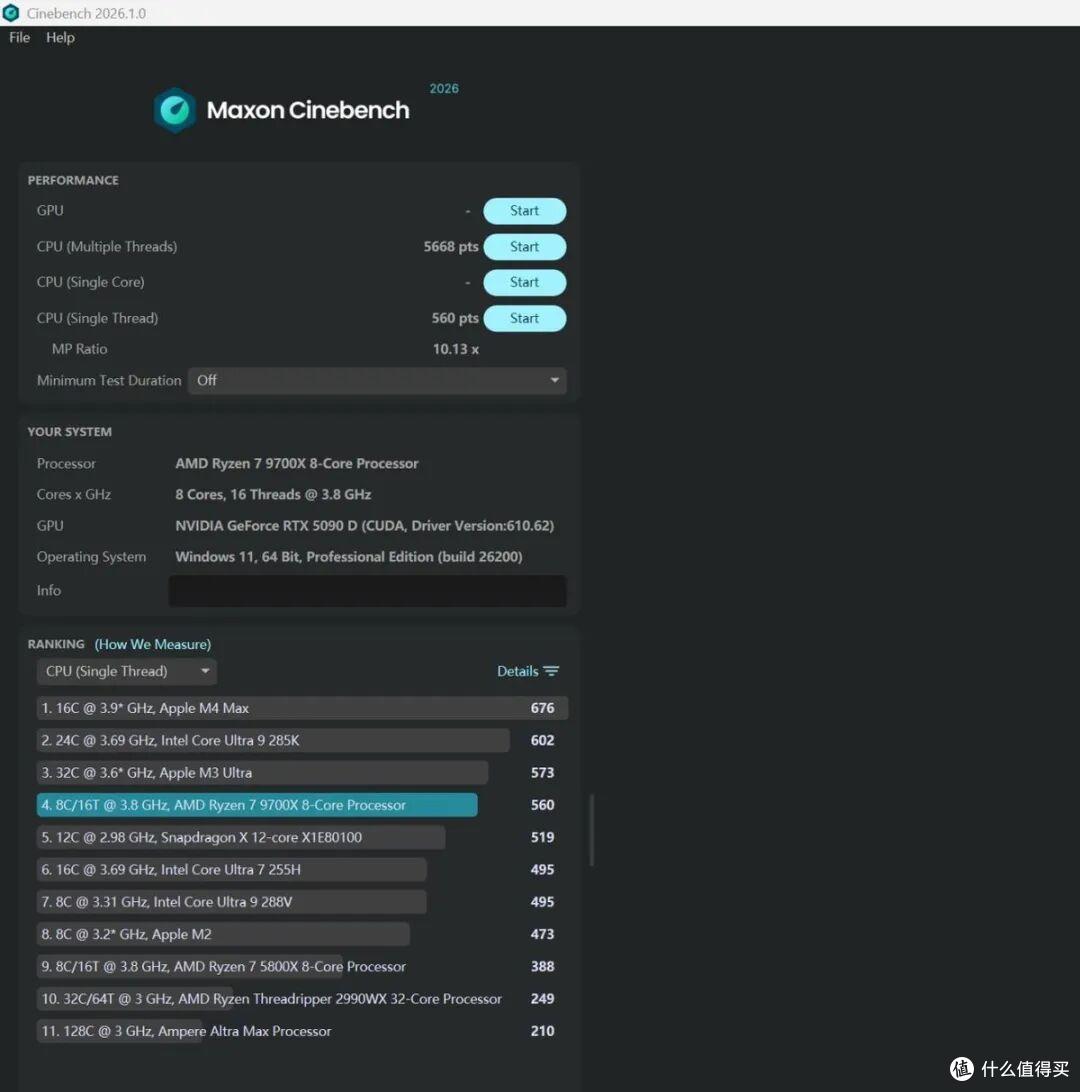Viewport: 1080px width, 1092px height.
Task: Select the Intel Core Ultra 9 285K row
Action: coord(302,740)
